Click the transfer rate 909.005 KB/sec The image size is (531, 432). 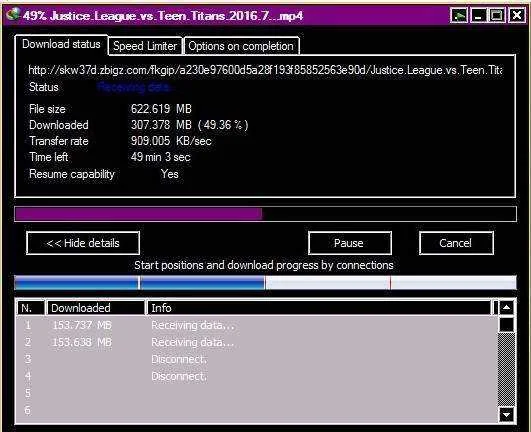point(171,141)
